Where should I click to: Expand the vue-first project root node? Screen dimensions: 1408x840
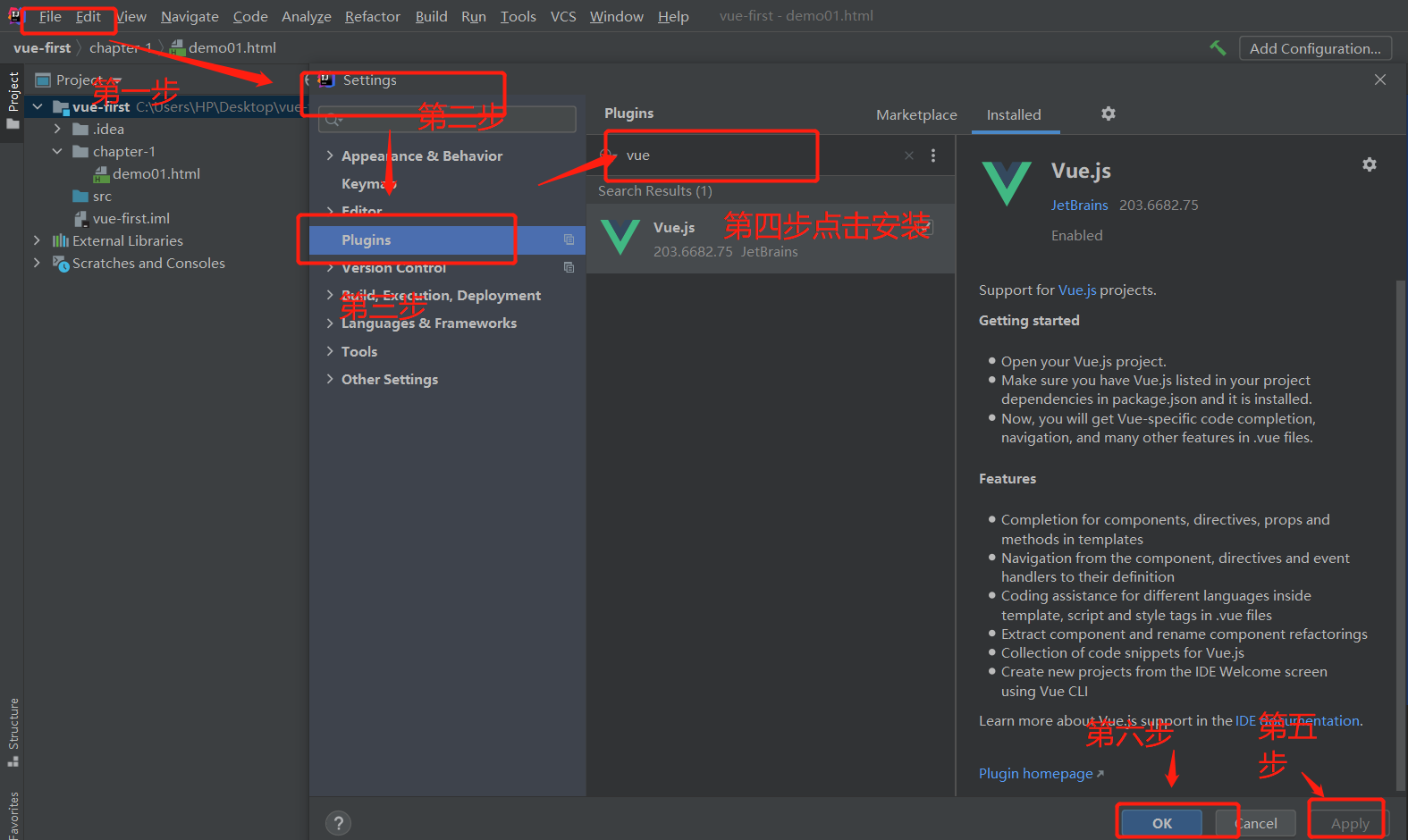[38, 107]
